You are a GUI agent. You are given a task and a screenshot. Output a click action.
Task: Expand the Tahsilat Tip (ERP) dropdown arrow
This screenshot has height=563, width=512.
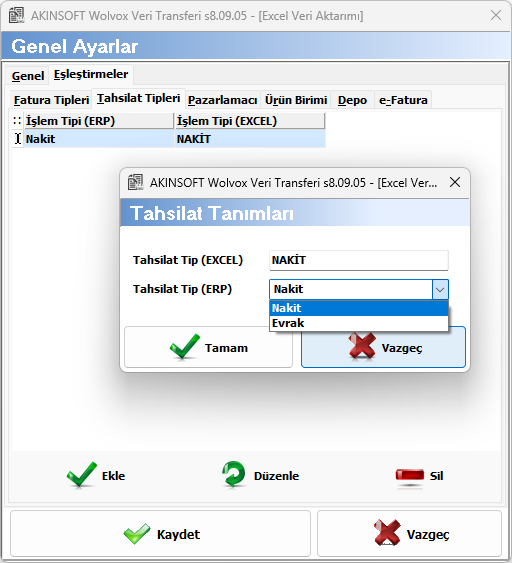(440, 289)
